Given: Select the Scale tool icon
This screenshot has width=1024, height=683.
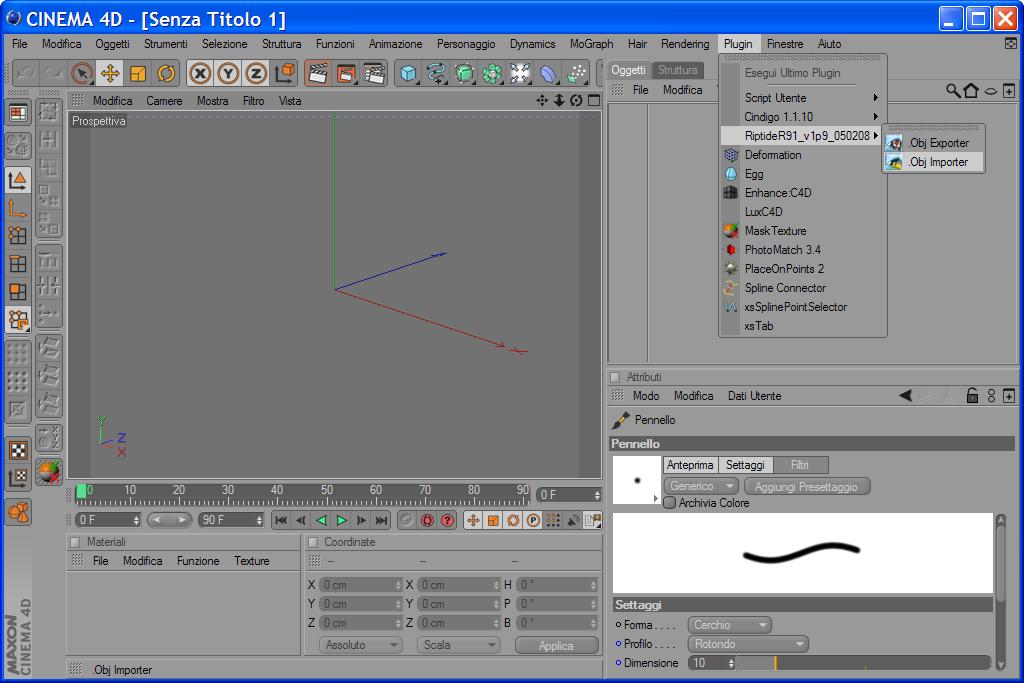Looking at the screenshot, I should [x=138, y=74].
